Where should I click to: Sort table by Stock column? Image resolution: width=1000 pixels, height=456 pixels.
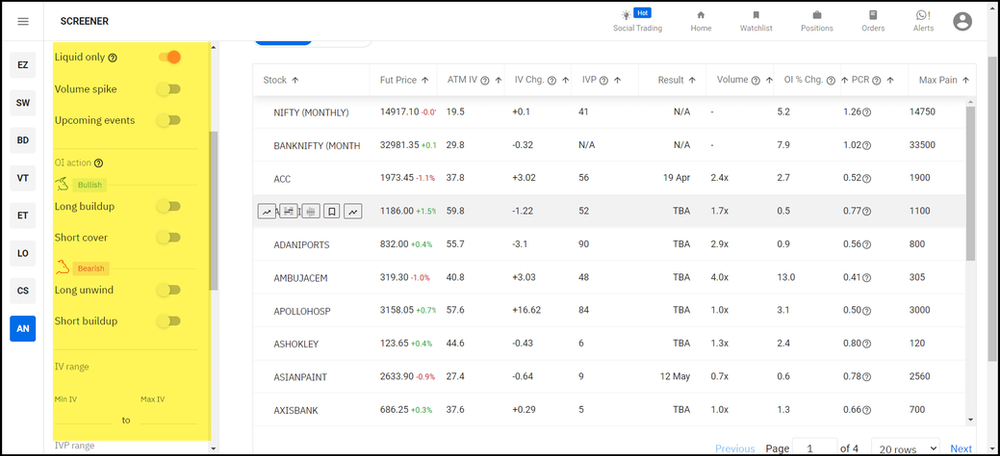pos(281,80)
